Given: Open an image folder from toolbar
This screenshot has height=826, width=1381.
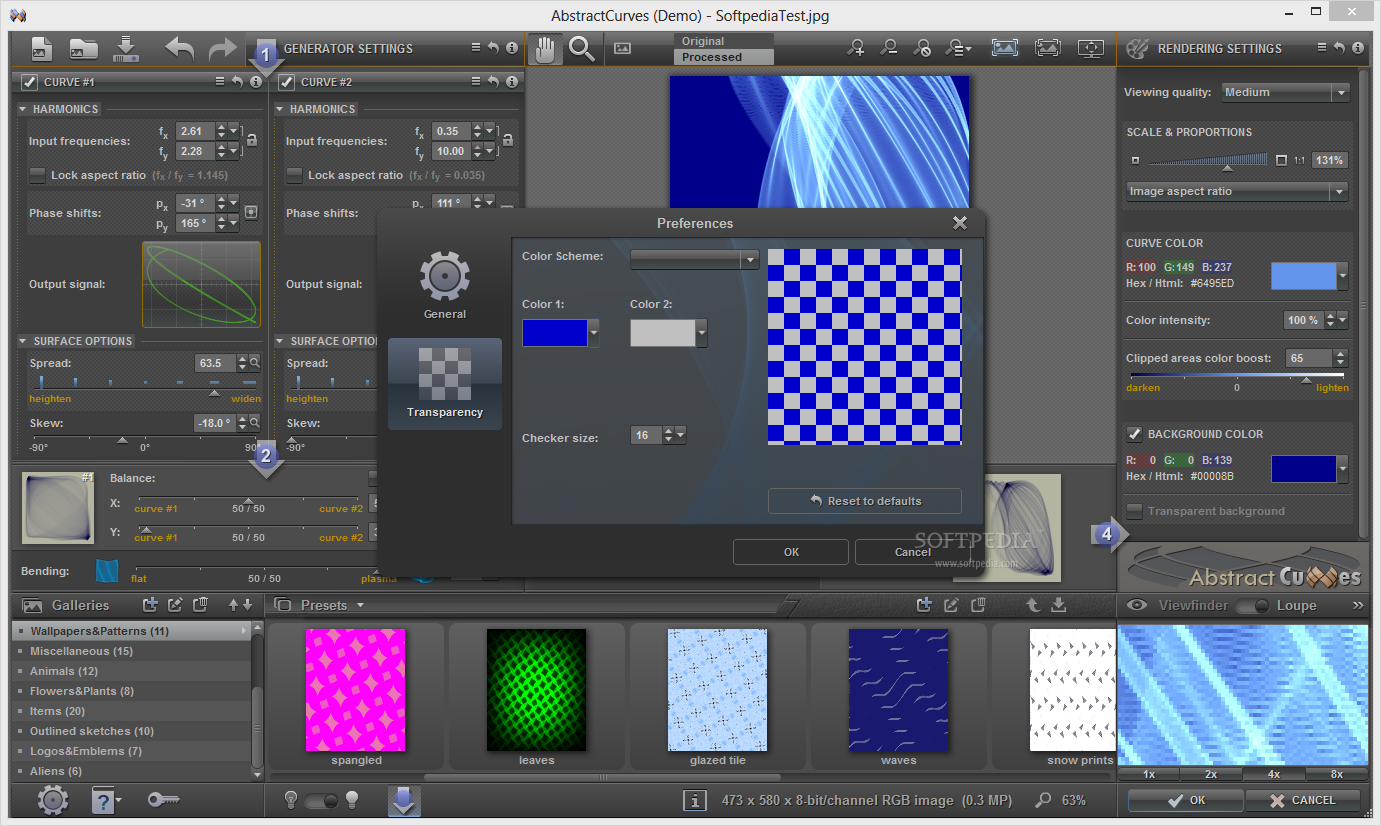Looking at the screenshot, I should click(83, 48).
